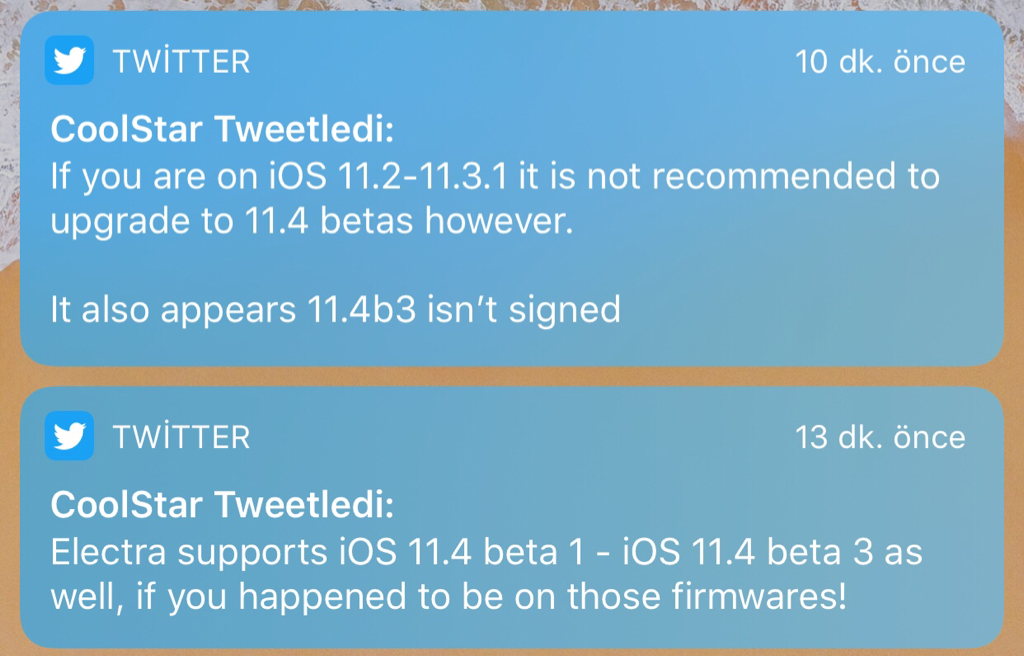
Task: Click the wallpaper strip above the first notification
Action: click(512, 6)
